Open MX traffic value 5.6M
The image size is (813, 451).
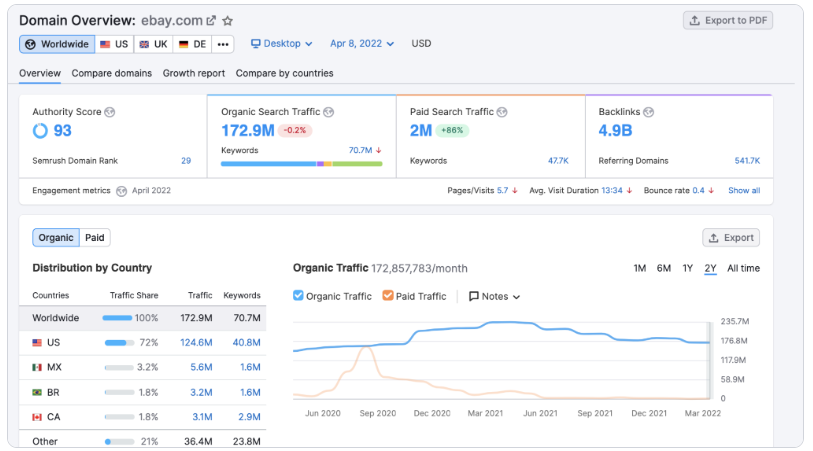click(201, 368)
